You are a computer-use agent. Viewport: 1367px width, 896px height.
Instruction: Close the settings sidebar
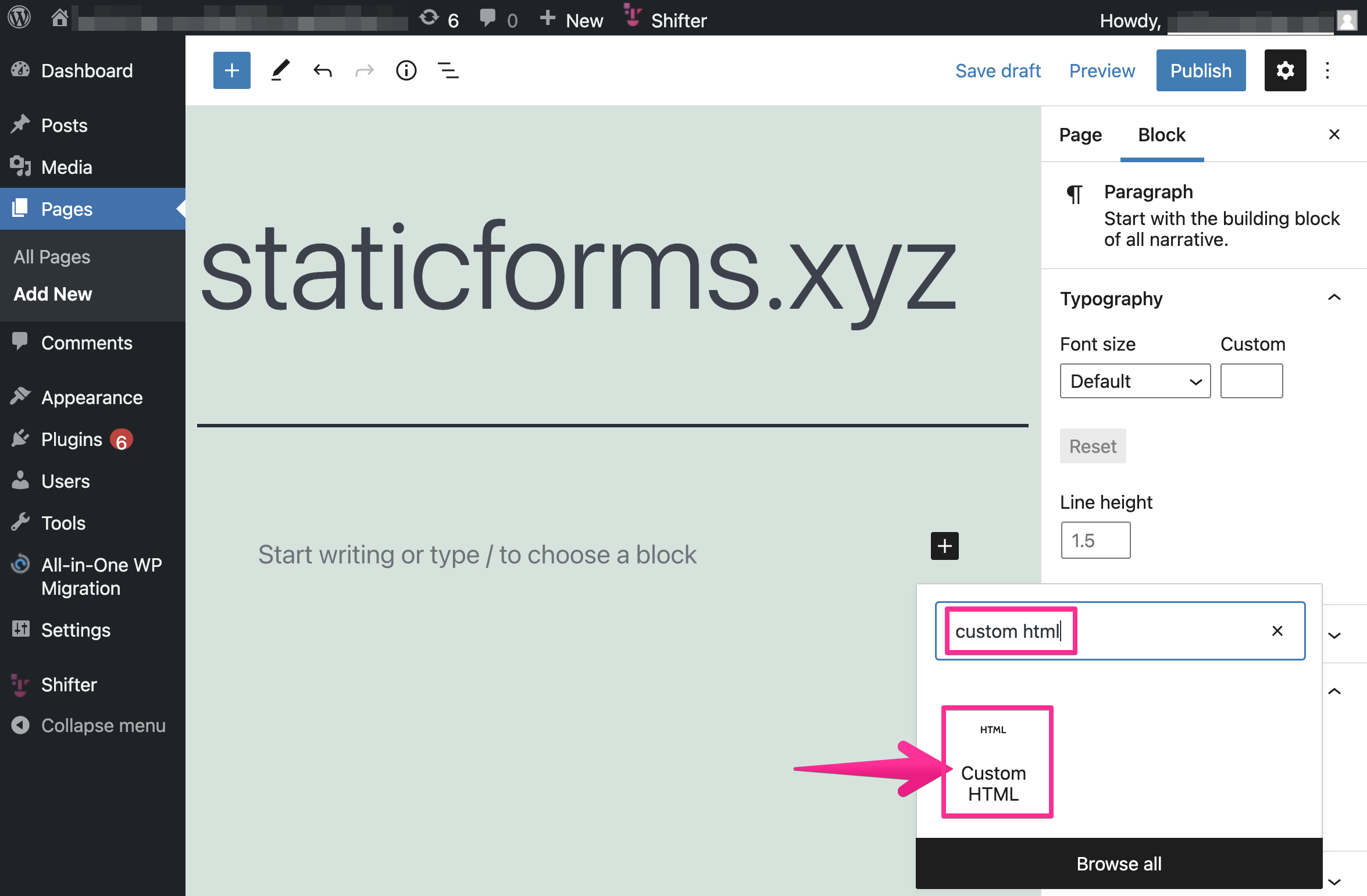click(1334, 134)
